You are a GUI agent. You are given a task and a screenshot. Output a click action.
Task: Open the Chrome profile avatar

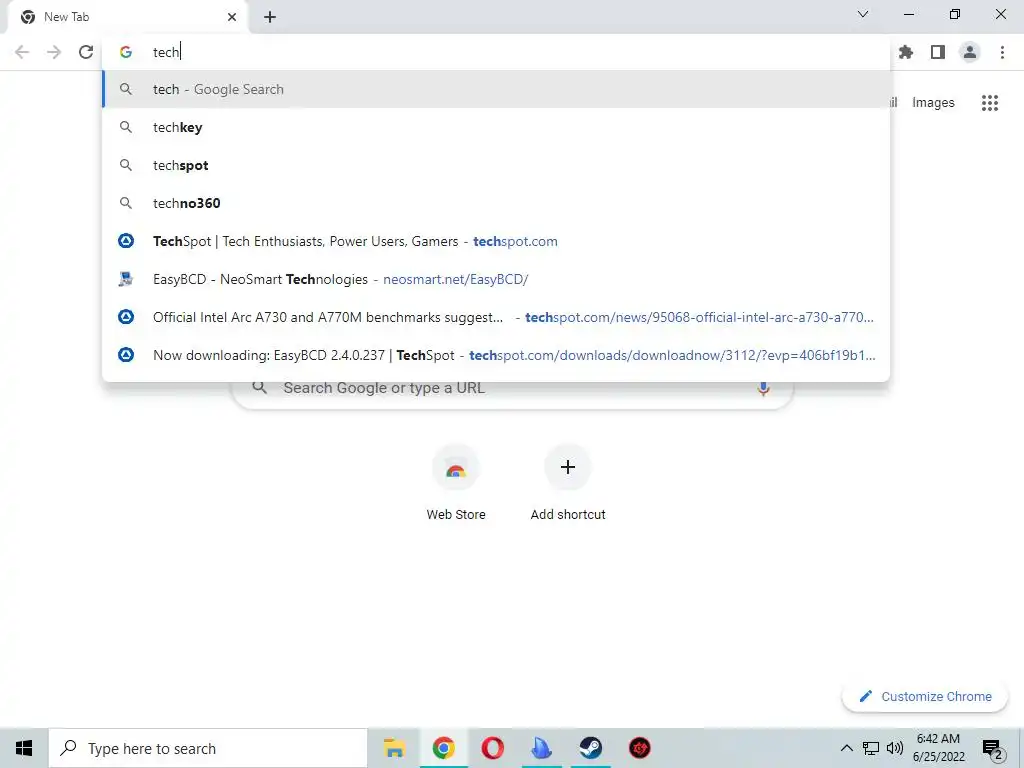click(x=970, y=52)
